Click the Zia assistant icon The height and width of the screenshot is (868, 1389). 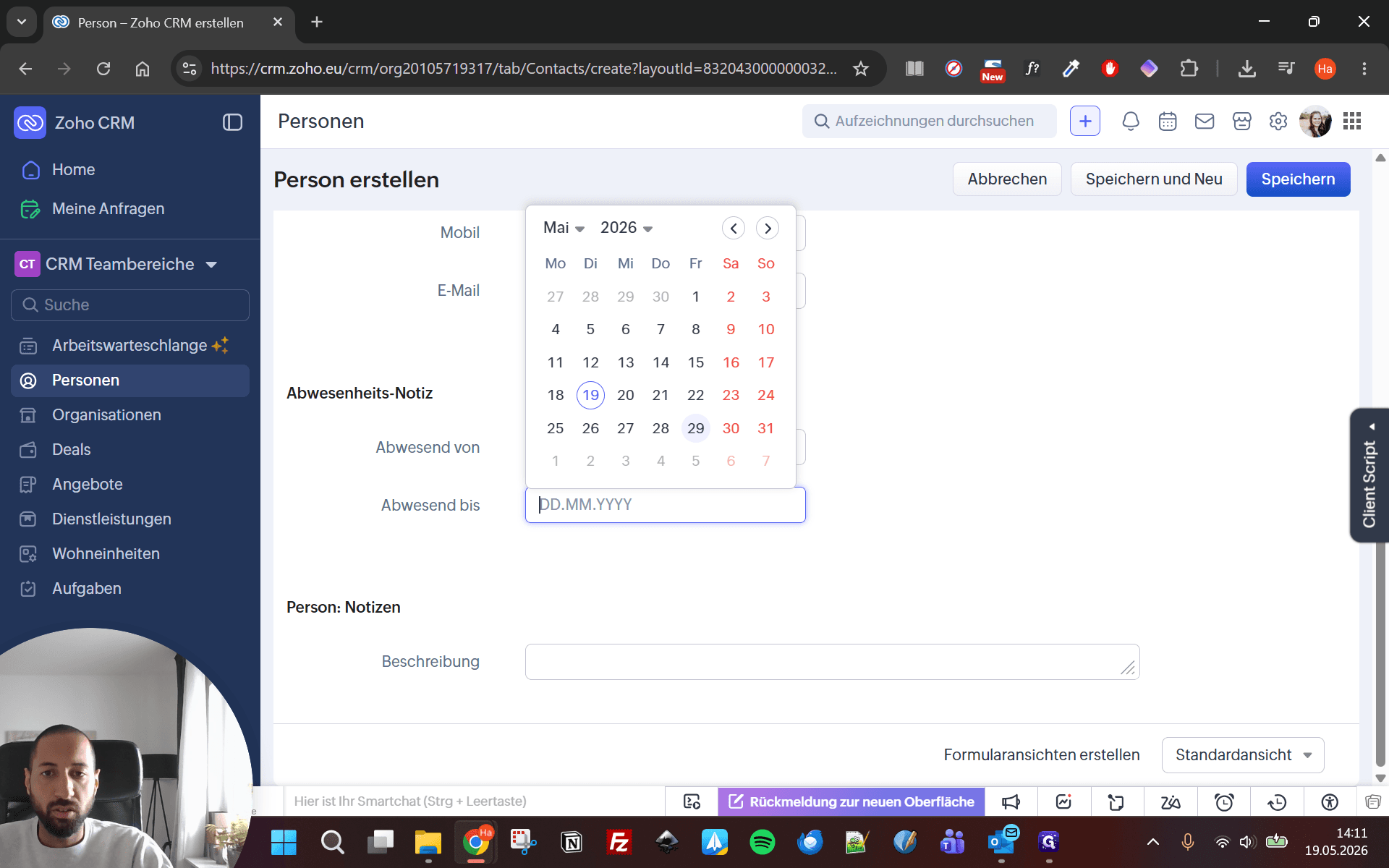pos(1171,801)
